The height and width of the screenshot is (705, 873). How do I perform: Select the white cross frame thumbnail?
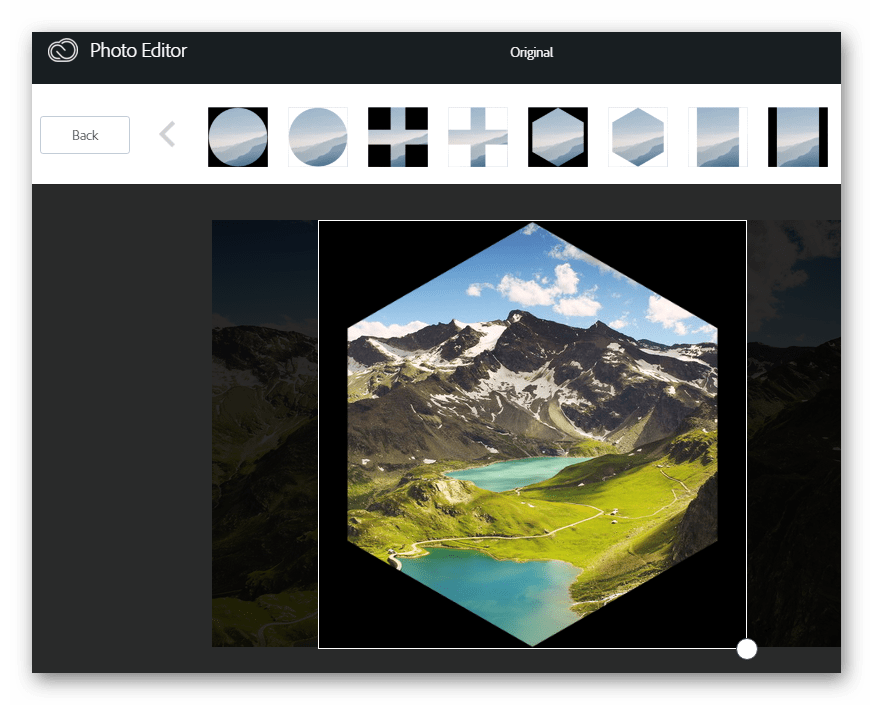(x=478, y=137)
